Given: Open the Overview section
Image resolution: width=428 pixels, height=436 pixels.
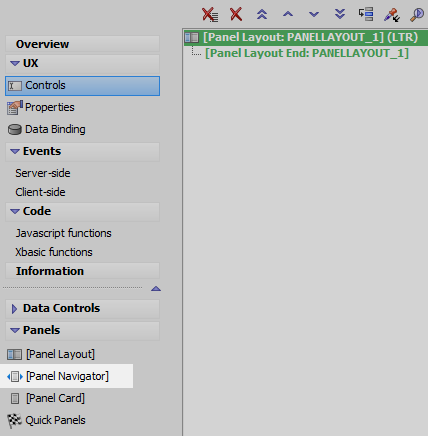Looking at the screenshot, I should (82, 44).
